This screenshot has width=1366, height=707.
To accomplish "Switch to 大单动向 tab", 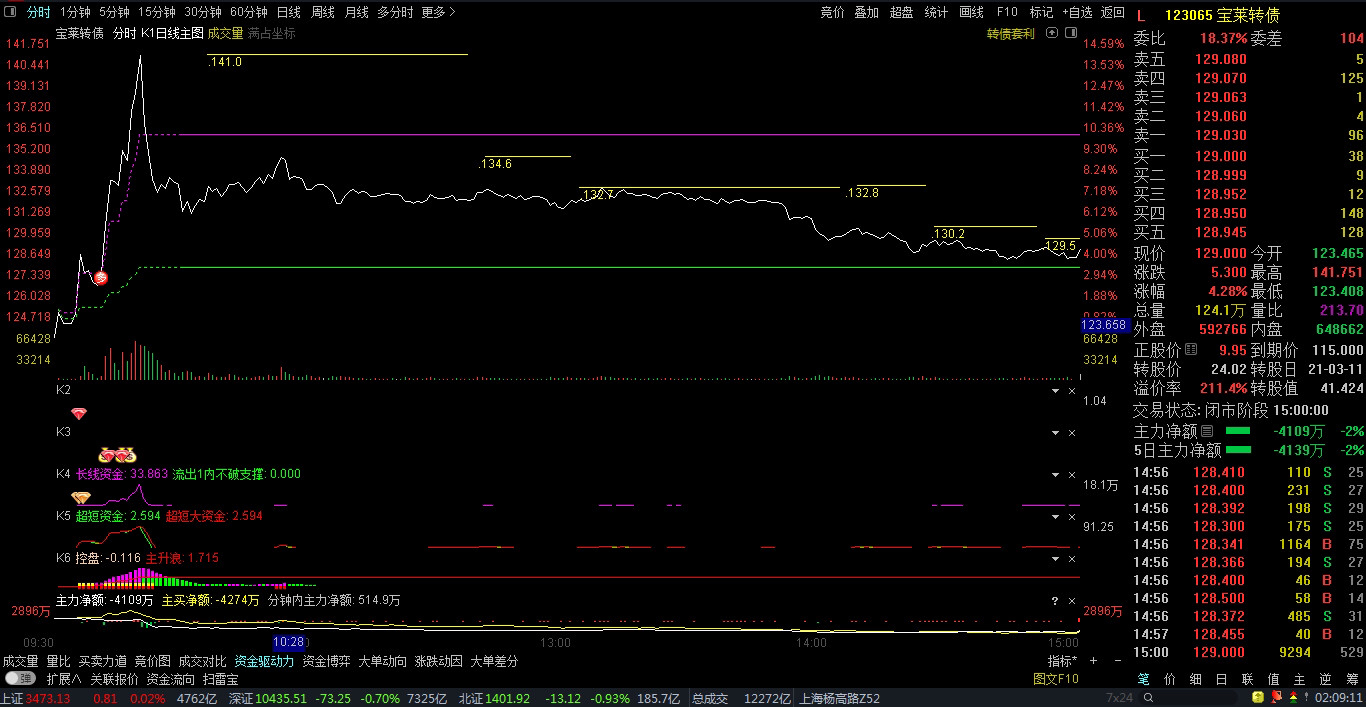I will [x=382, y=661].
